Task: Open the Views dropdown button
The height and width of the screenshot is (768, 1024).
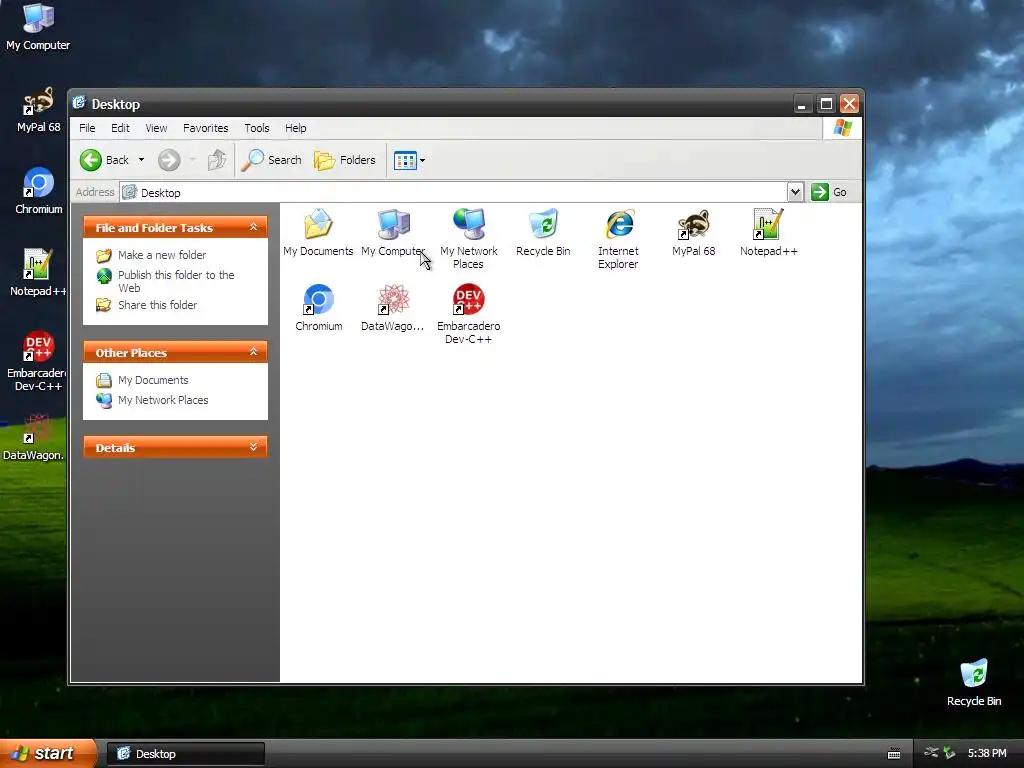Action: (409, 160)
